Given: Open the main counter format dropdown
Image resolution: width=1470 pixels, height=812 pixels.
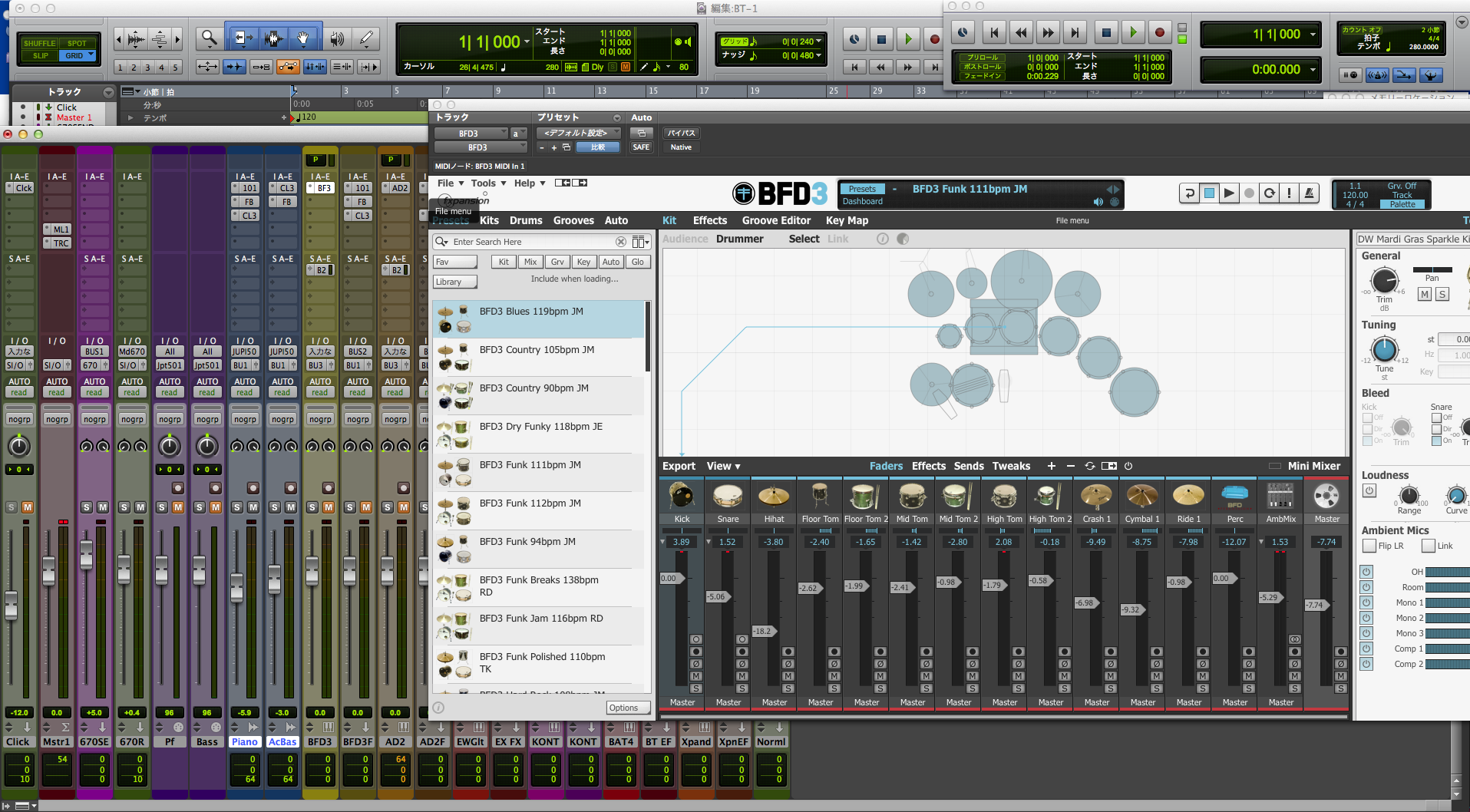Looking at the screenshot, I should pyautogui.click(x=527, y=41).
